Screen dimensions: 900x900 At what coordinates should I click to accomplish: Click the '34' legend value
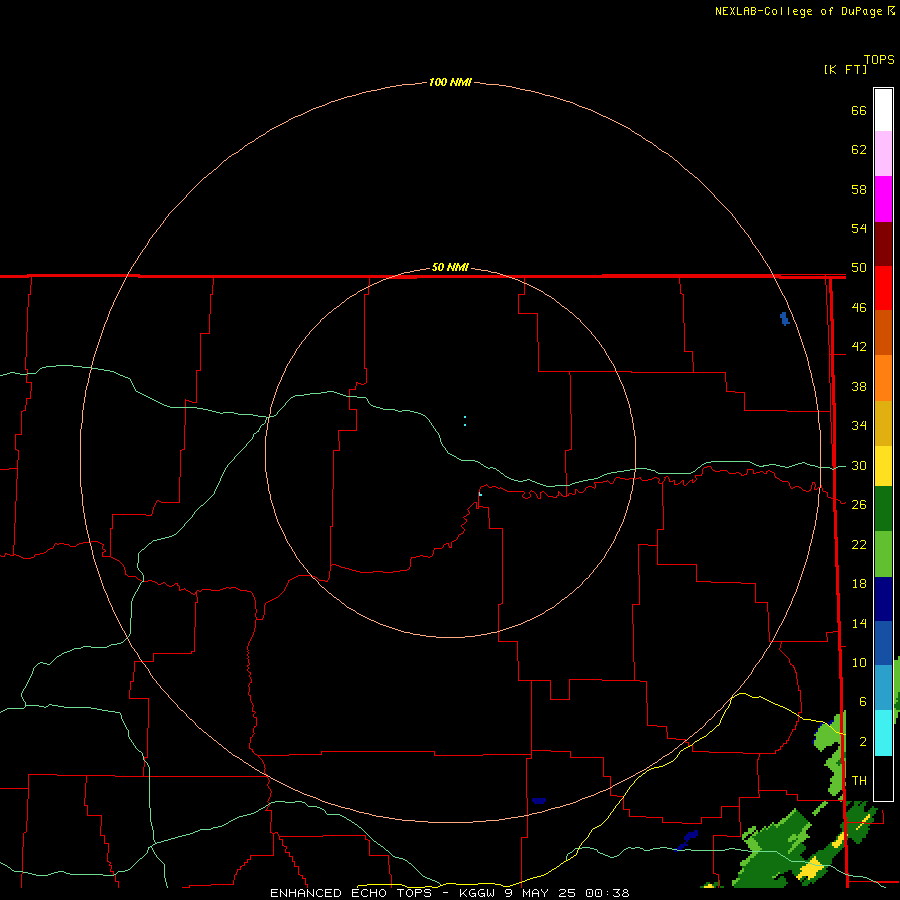(859, 426)
